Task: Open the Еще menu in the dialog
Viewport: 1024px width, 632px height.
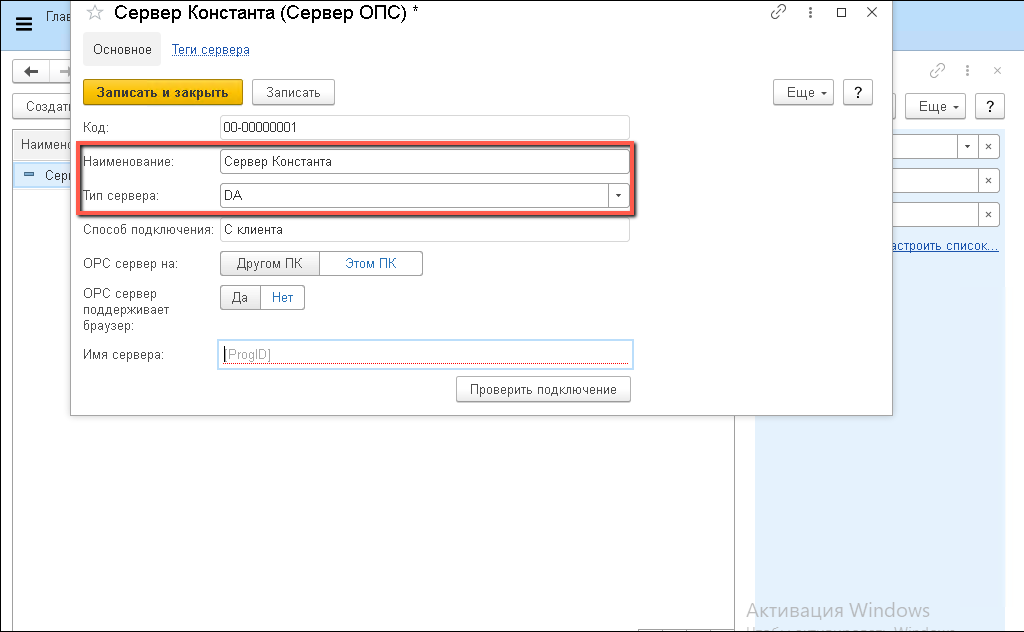Action: (x=803, y=92)
